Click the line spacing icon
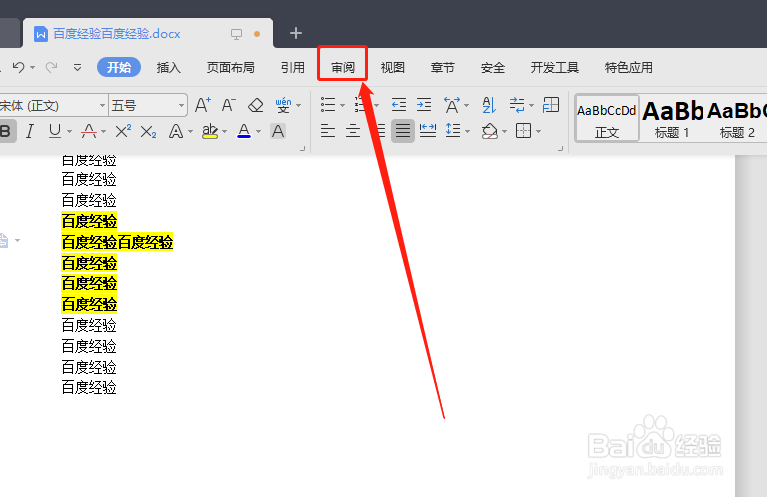The image size is (767, 497). (x=452, y=131)
